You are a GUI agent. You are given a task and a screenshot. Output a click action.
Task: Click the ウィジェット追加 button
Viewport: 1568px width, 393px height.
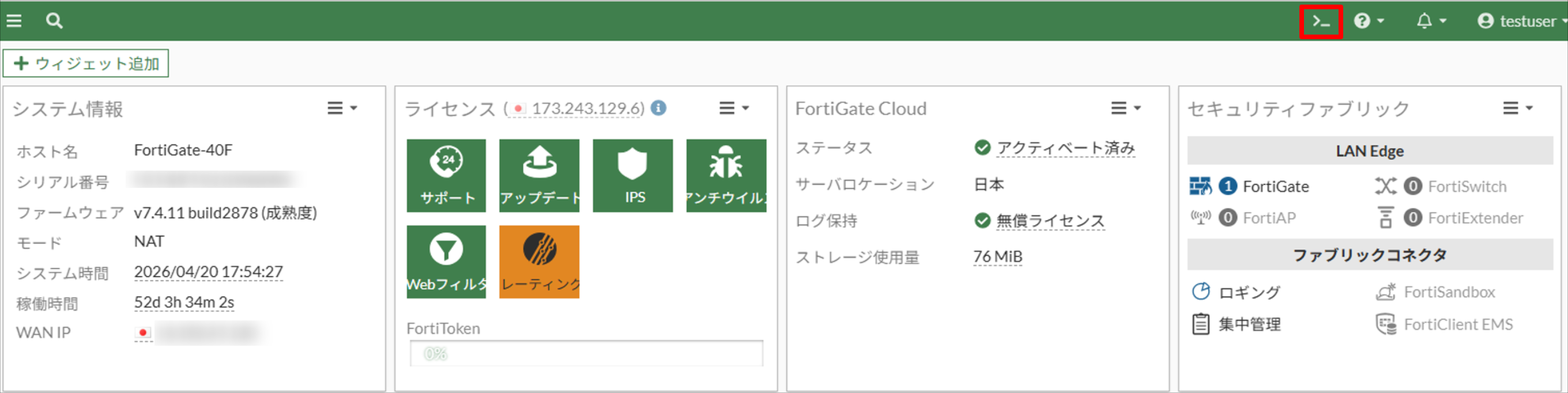(86, 63)
